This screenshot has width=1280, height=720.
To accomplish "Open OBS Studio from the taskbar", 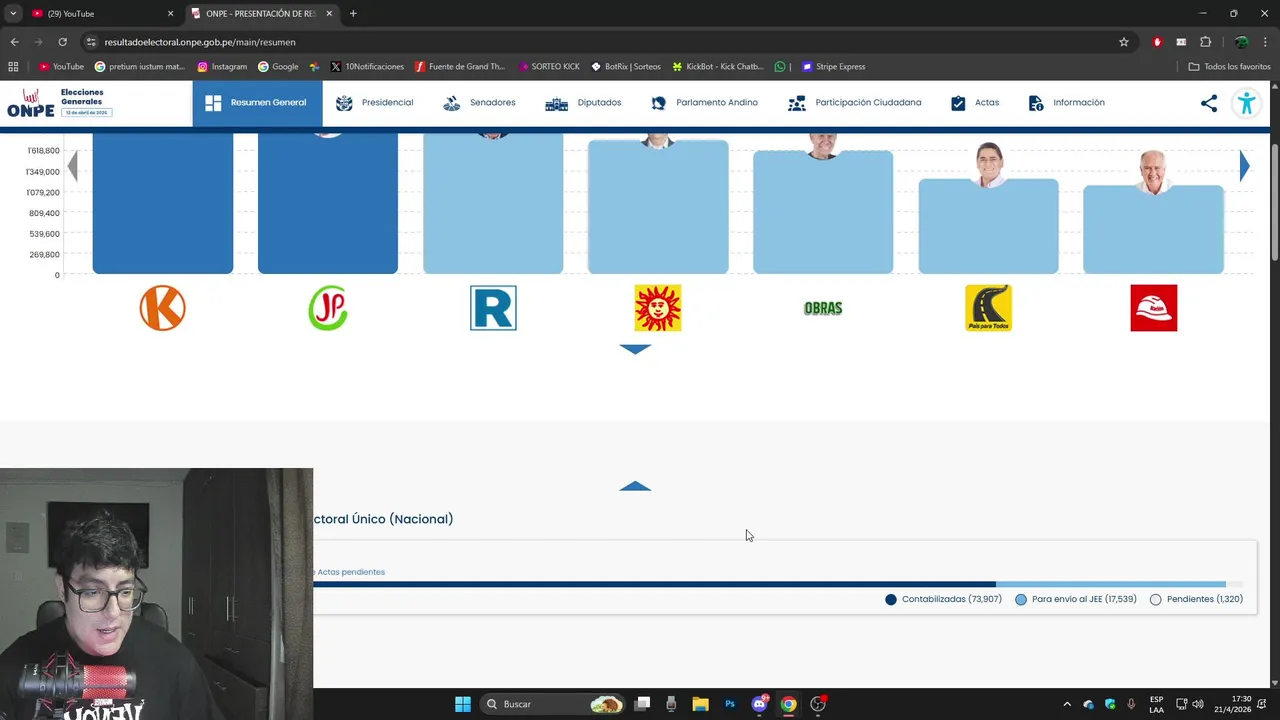I will click(818, 704).
